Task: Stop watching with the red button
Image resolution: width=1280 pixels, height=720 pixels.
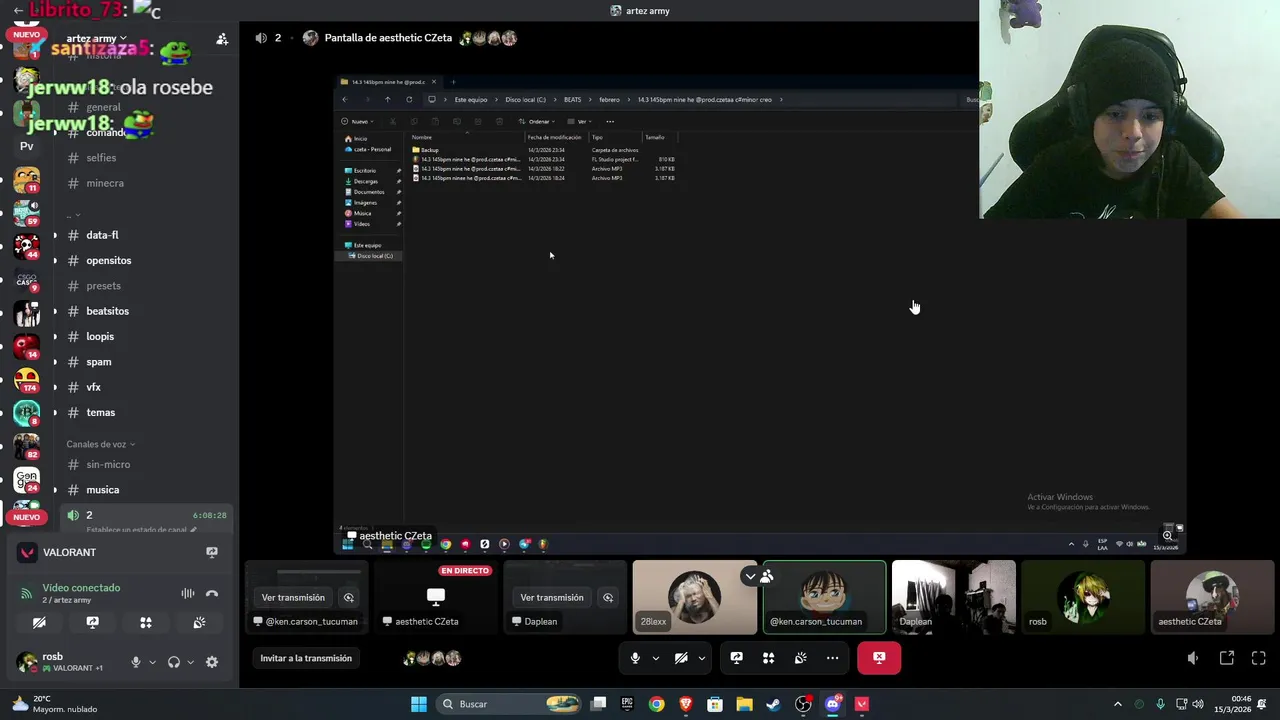Action: tap(879, 658)
